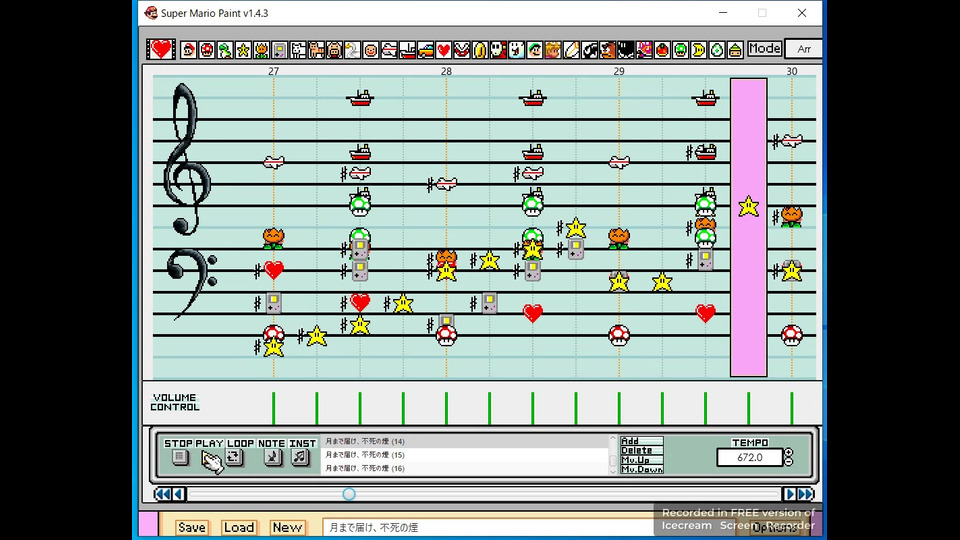Jump to start with double-left arrow
The height and width of the screenshot is (540, 960).
(162, 493)
